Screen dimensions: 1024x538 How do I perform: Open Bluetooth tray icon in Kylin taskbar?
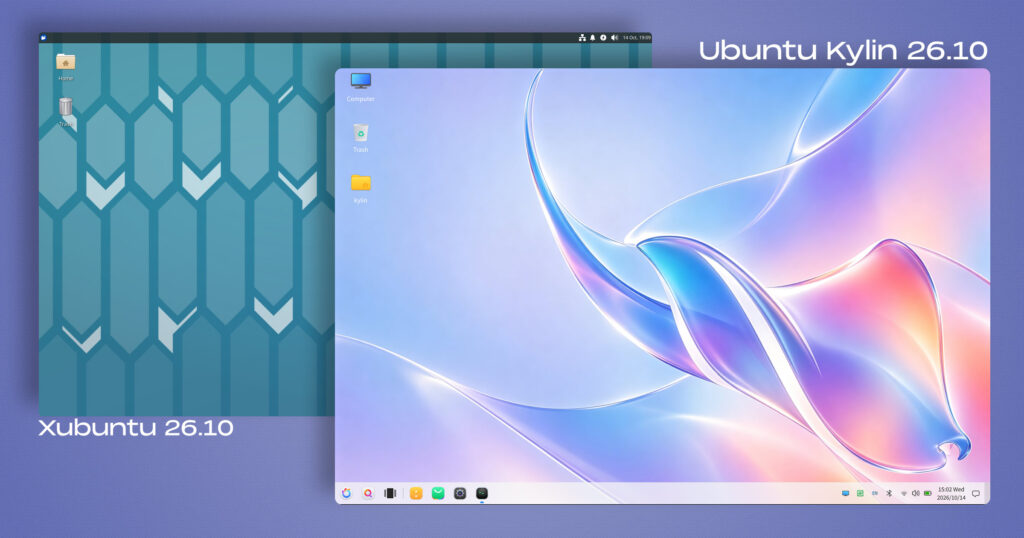click(889, 493)
